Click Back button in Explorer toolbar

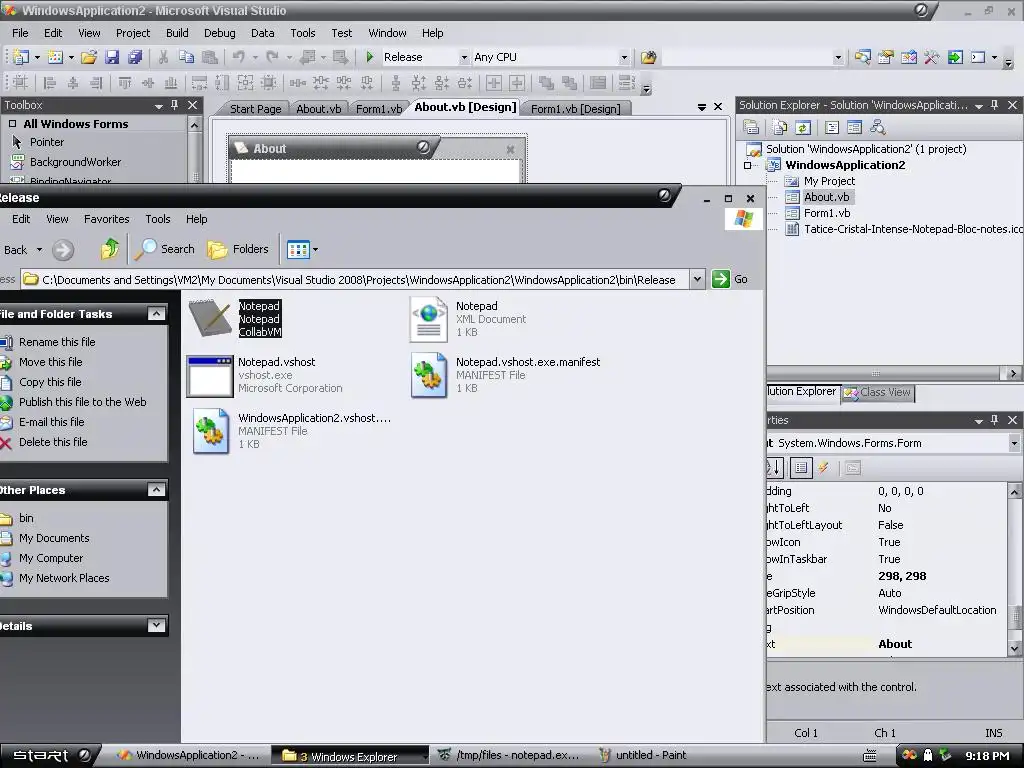tap(22, 249)
